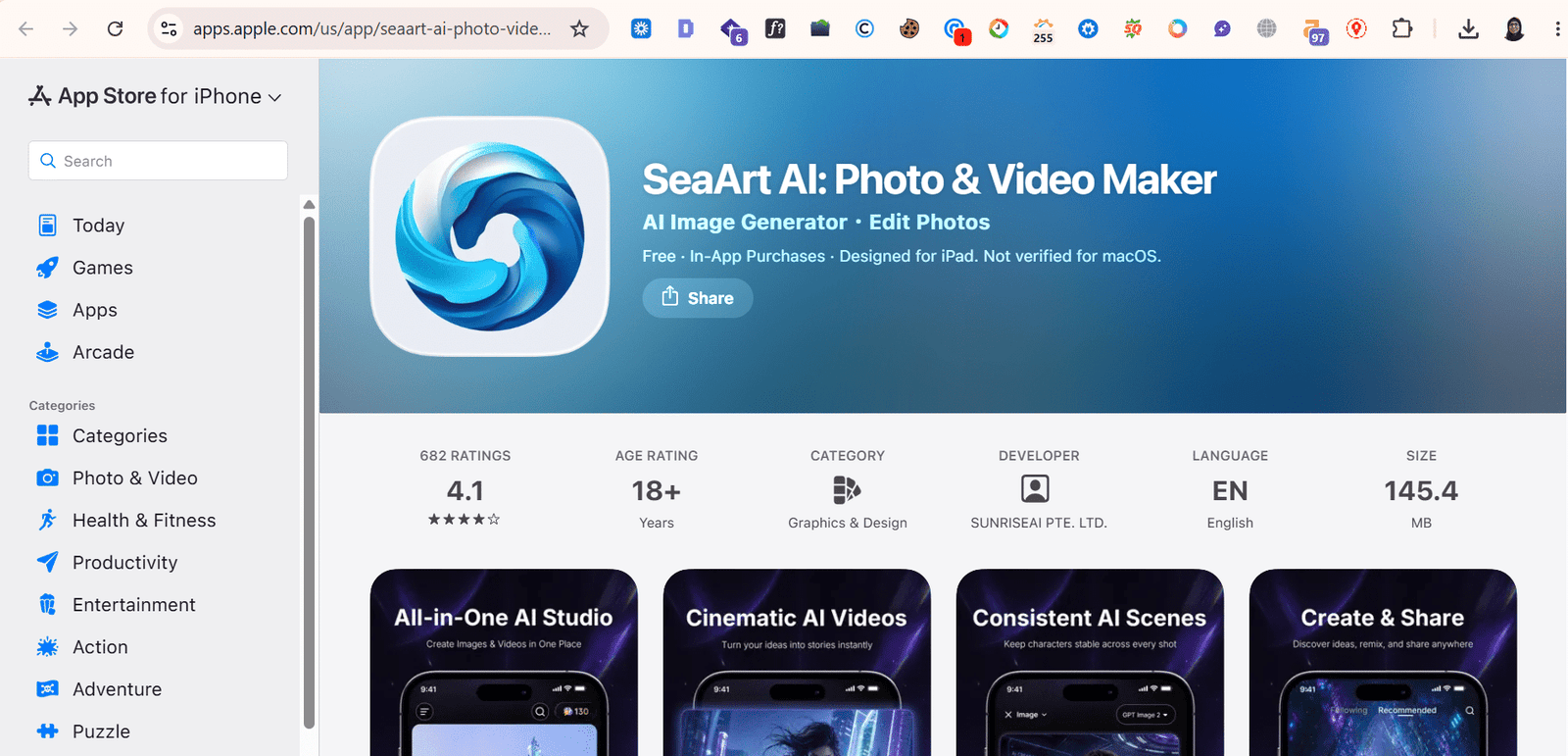This screenshot has width=1568, height=756.
Task: Select Apps in the sidebar
Action: (94, 310)
